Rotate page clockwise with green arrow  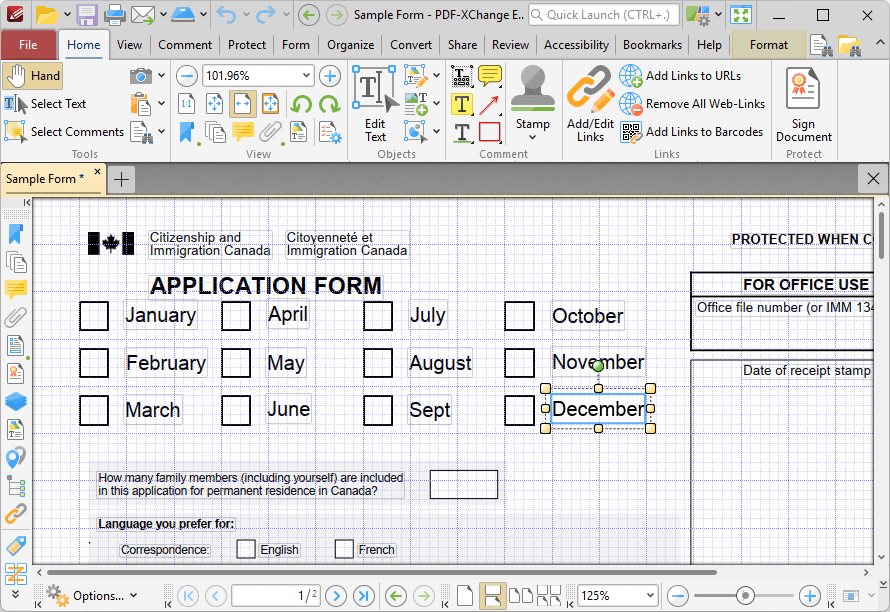[329, 104]
